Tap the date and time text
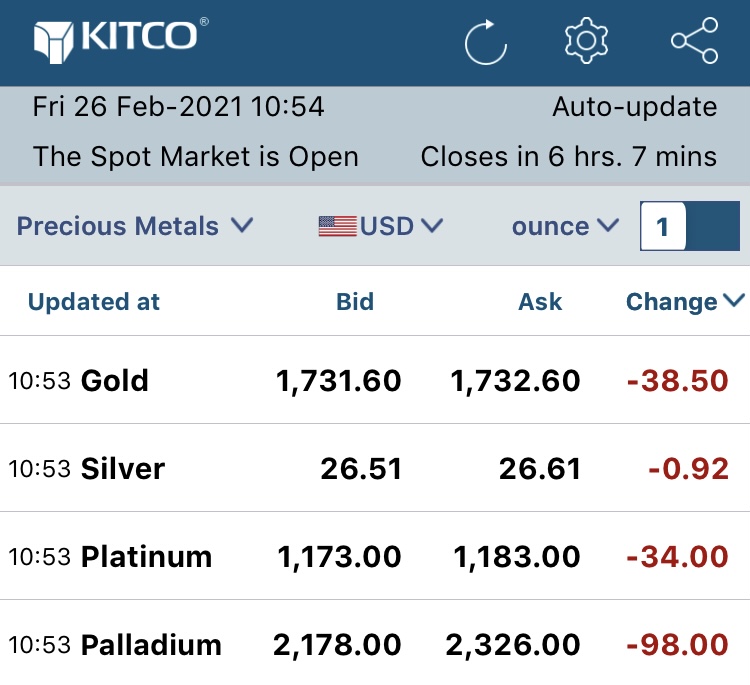 pos(178,106)
